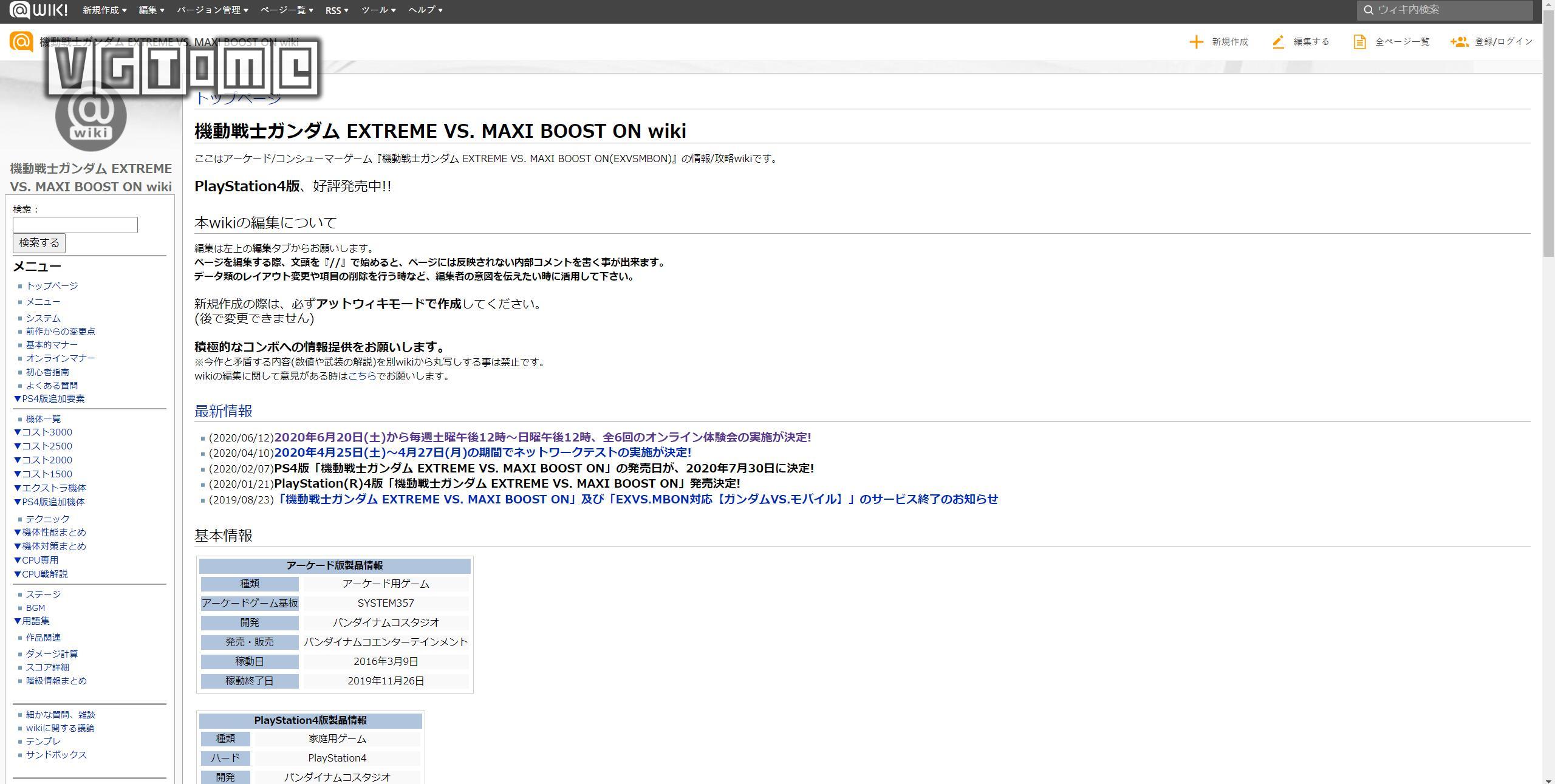The image size is (1555, 784).
Task: Click the magnifier icon in the wiki search box
Action: click(1369, 10)
